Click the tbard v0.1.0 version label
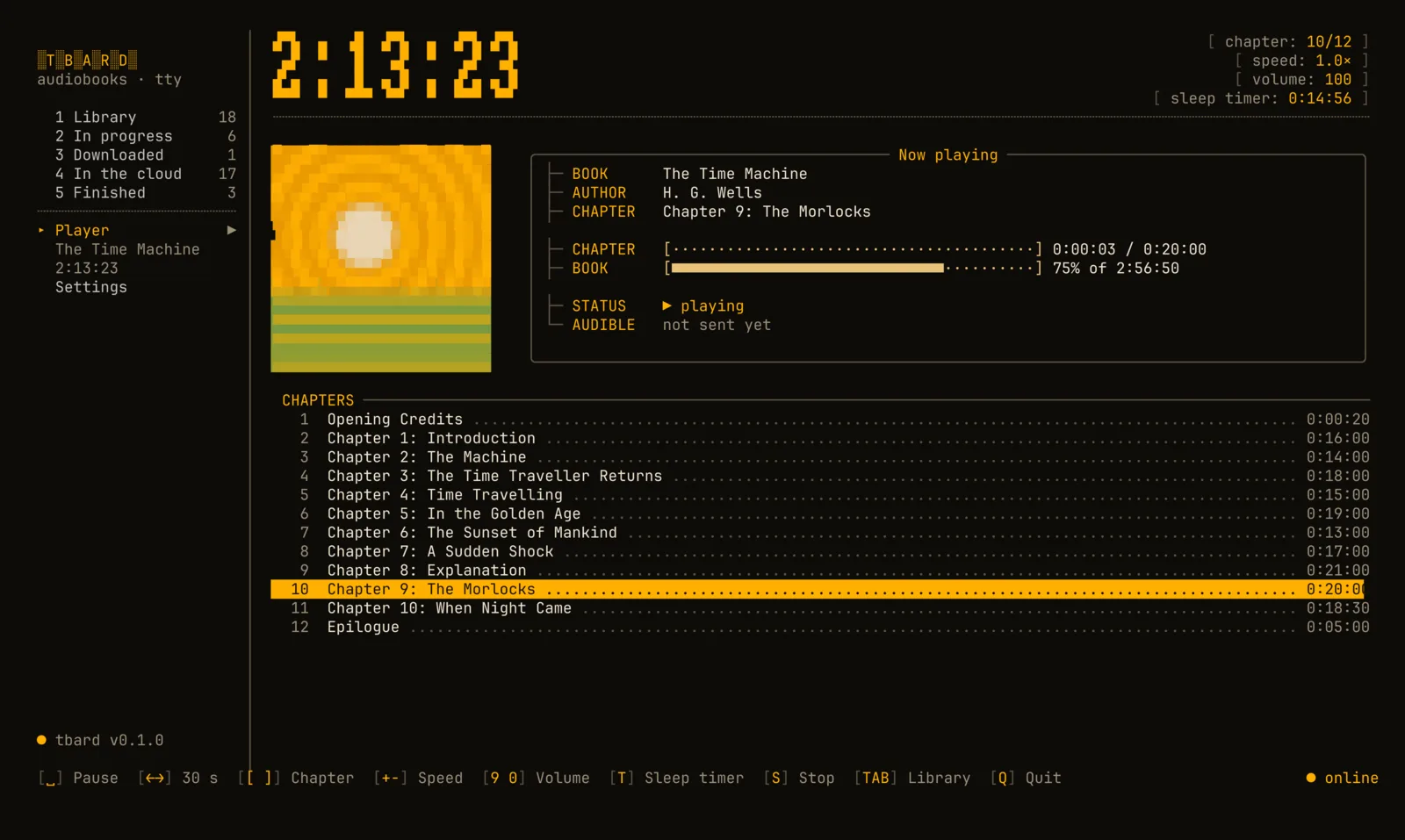 click(x=100, y=740)
